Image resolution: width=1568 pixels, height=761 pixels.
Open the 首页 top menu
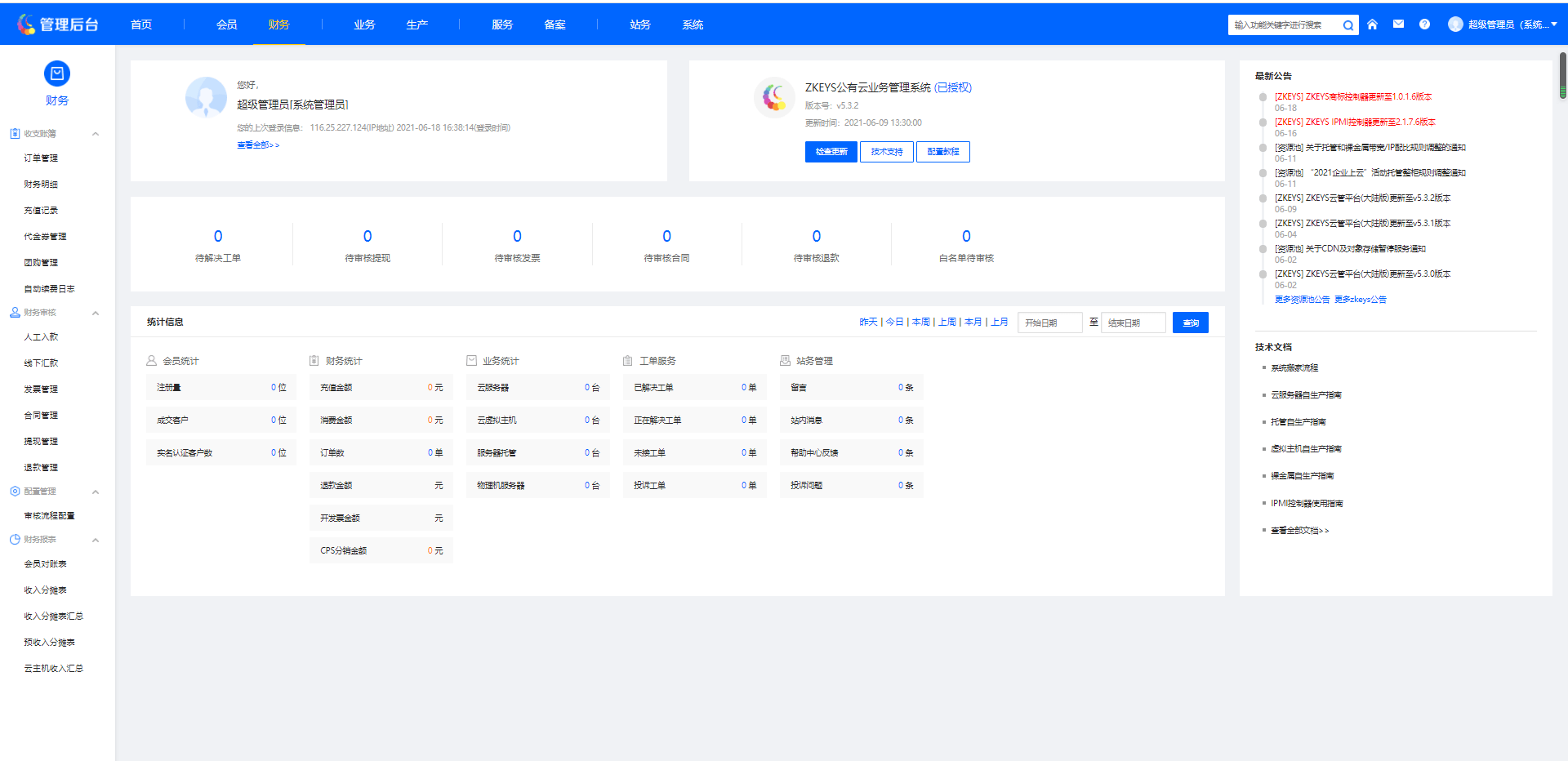[x=141, y=24]
